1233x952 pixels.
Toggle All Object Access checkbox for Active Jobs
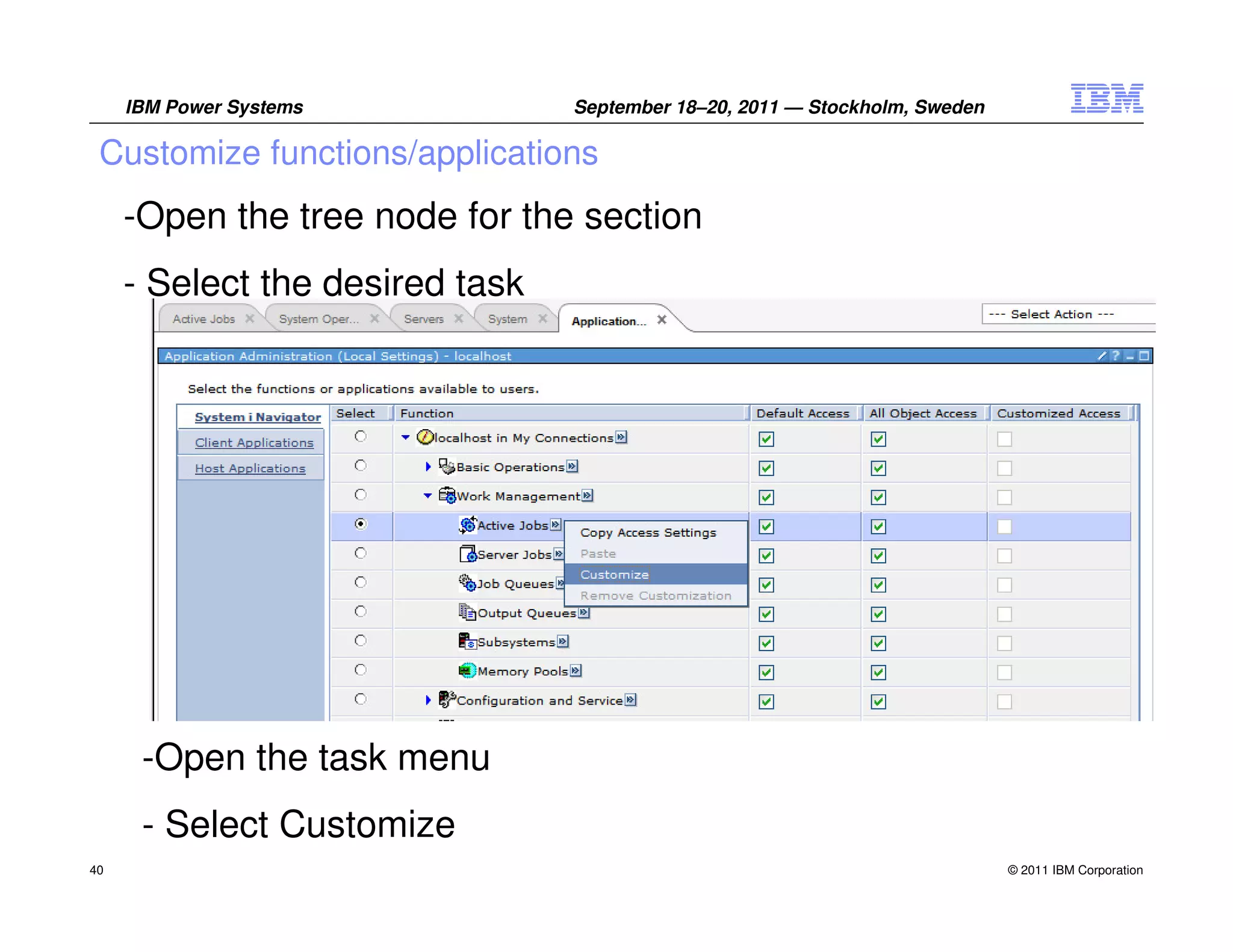click(x=878, y=527)
